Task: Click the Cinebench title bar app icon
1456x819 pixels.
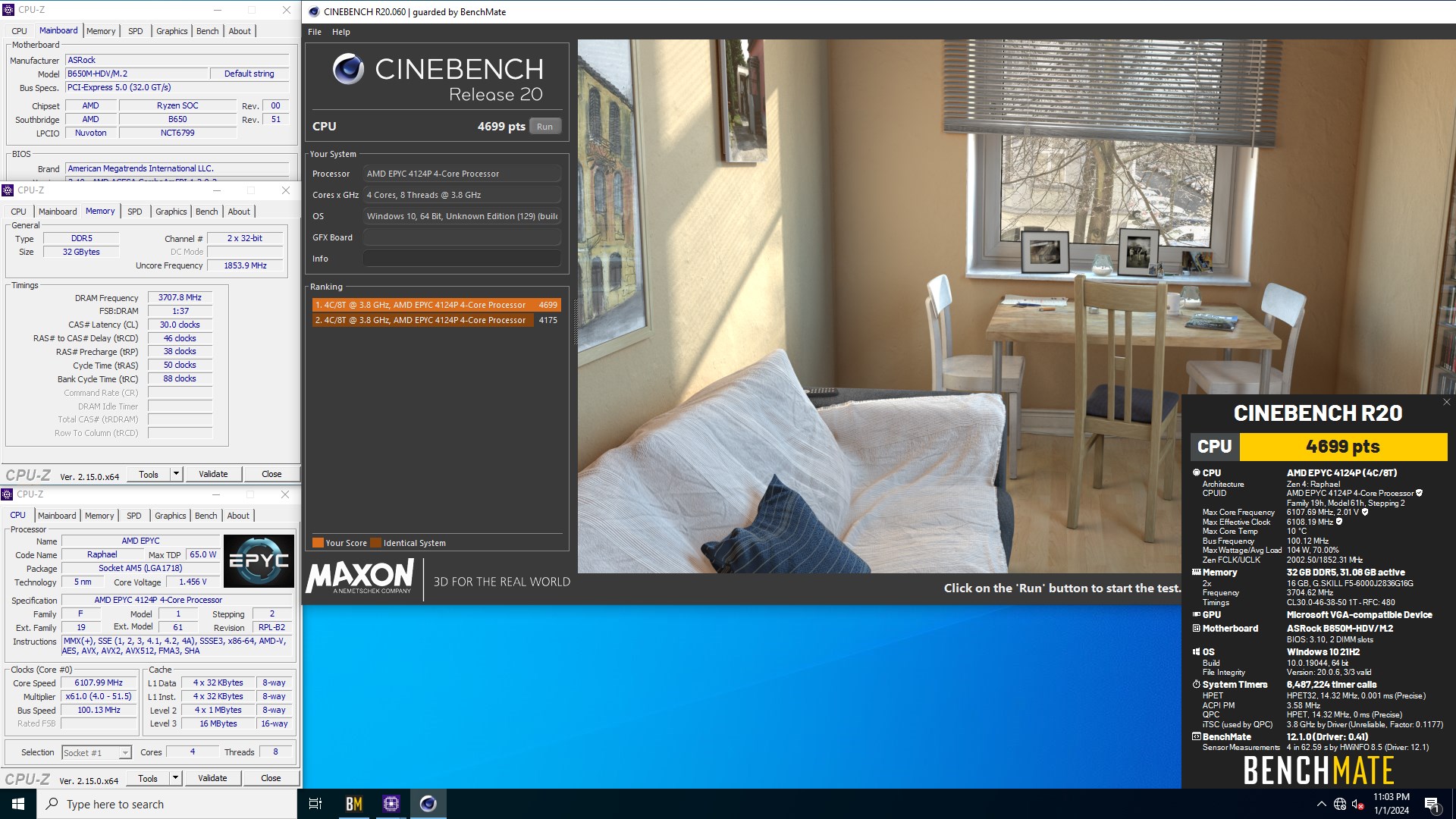Action: 314,11
